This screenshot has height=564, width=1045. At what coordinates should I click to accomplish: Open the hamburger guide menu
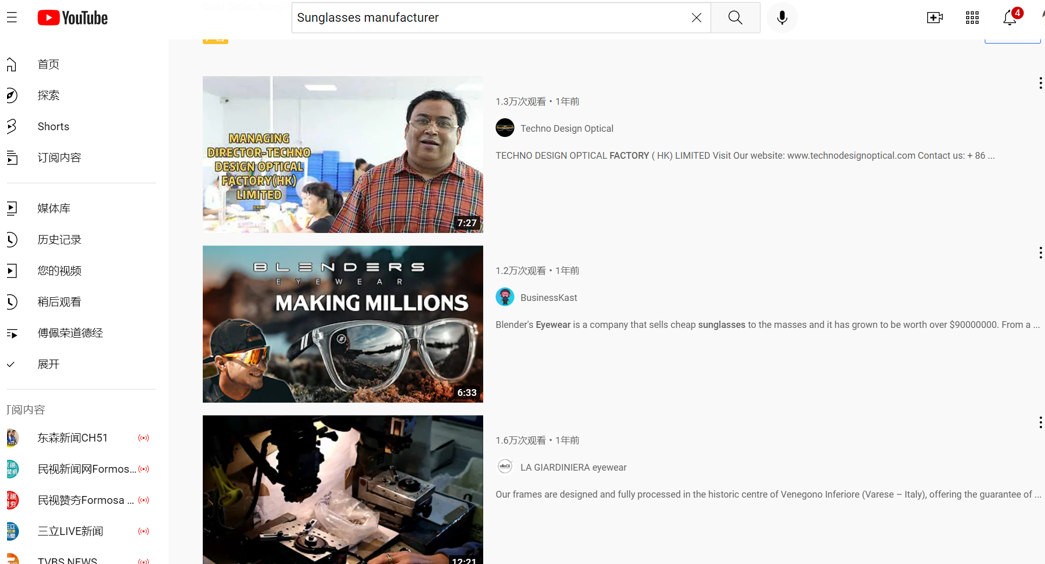12,18
